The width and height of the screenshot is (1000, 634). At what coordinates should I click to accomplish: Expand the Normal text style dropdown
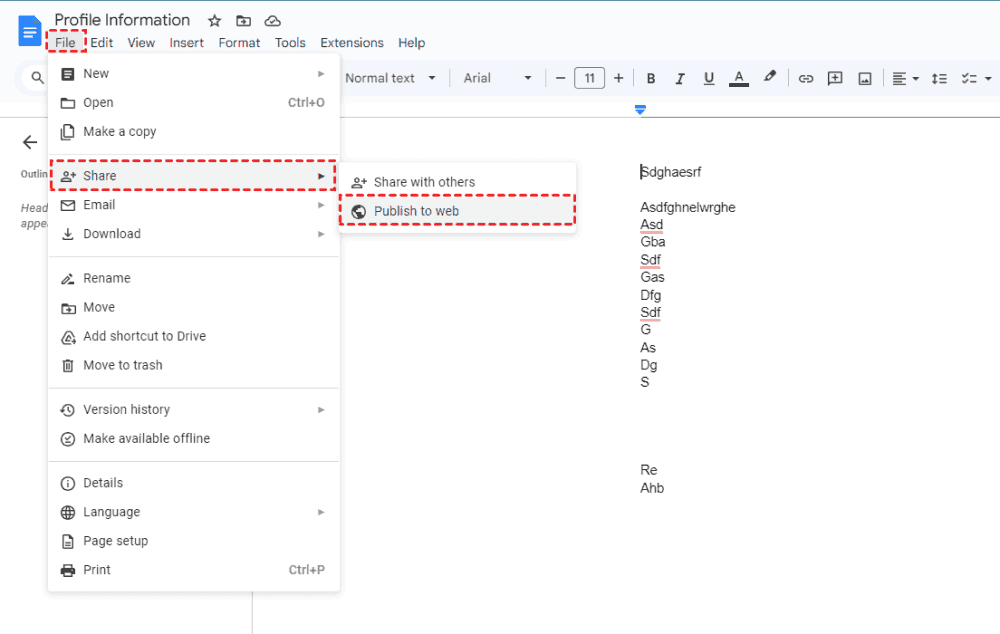[391, 78]
